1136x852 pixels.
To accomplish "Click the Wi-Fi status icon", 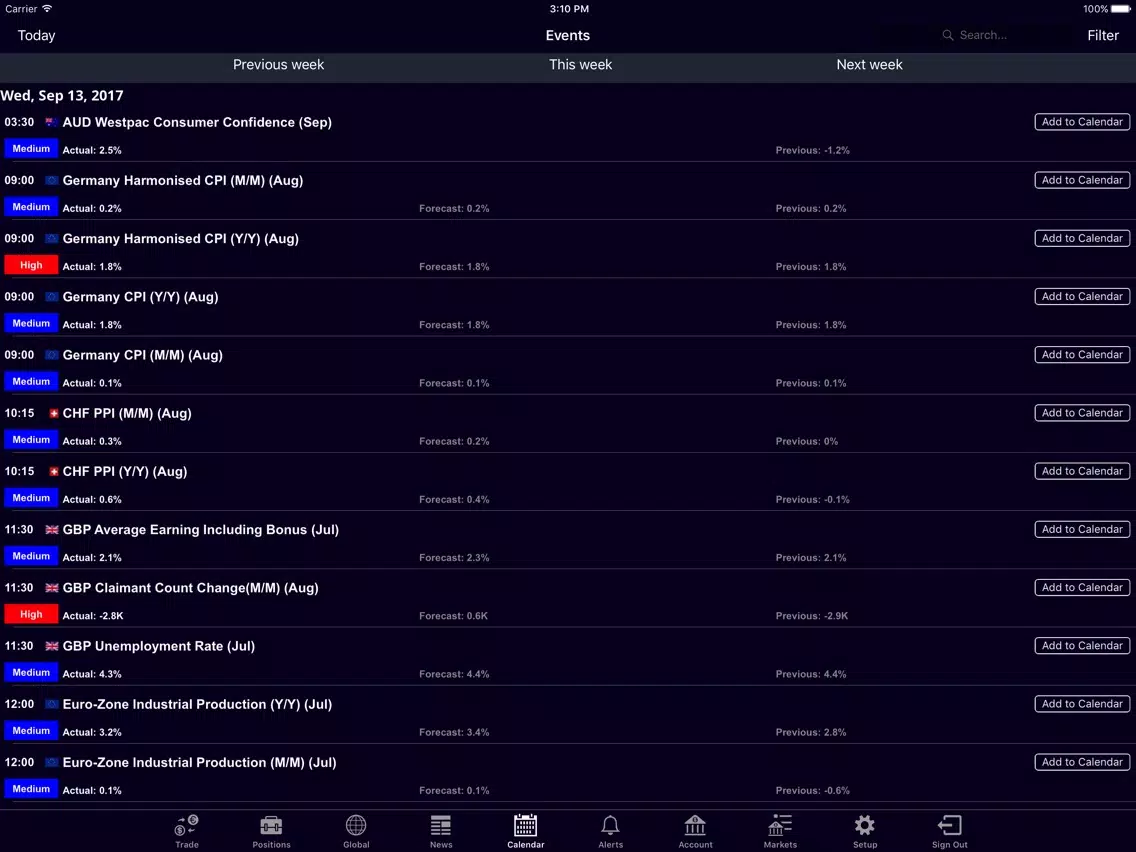I will [x=47, y=9].
